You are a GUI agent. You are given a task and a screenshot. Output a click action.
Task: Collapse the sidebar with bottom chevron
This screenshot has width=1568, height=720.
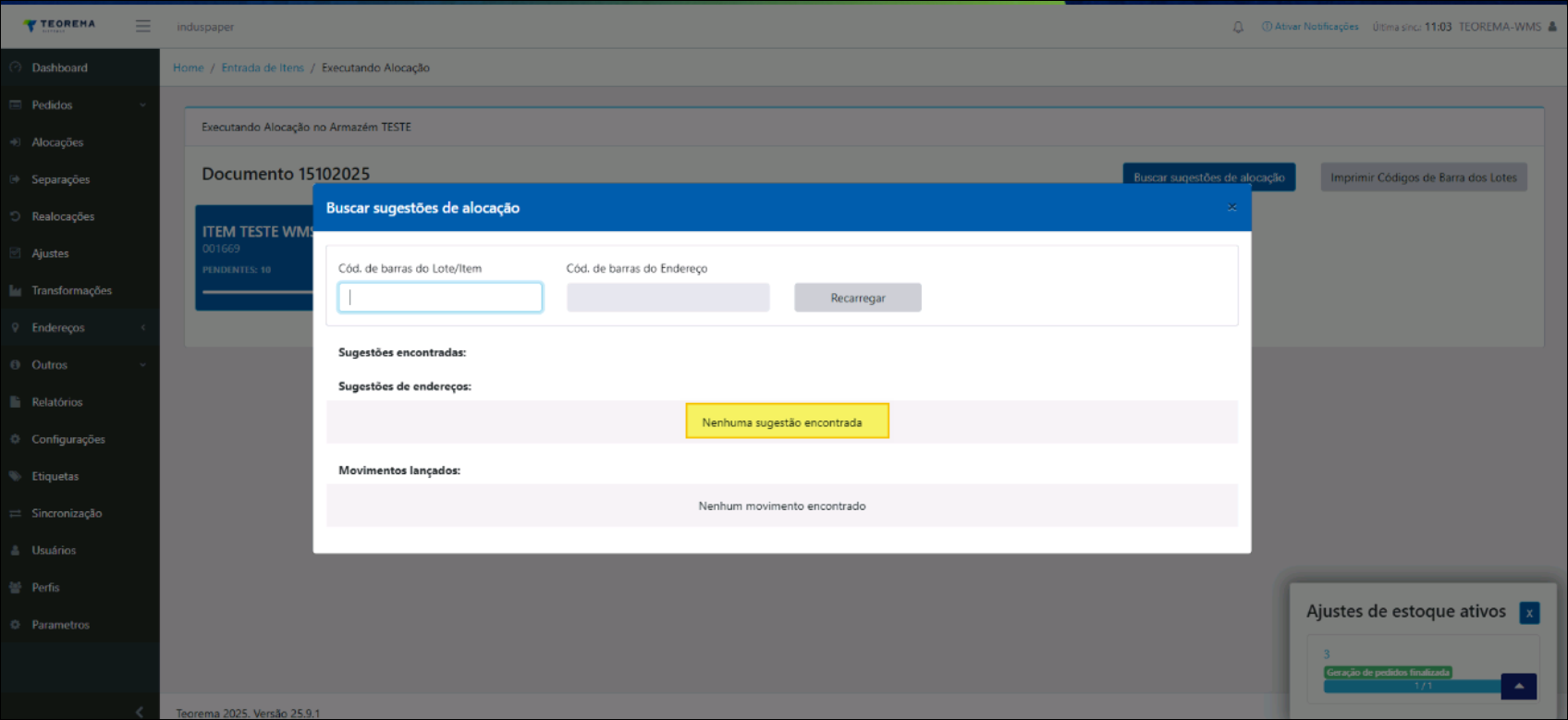coord(140,711)
